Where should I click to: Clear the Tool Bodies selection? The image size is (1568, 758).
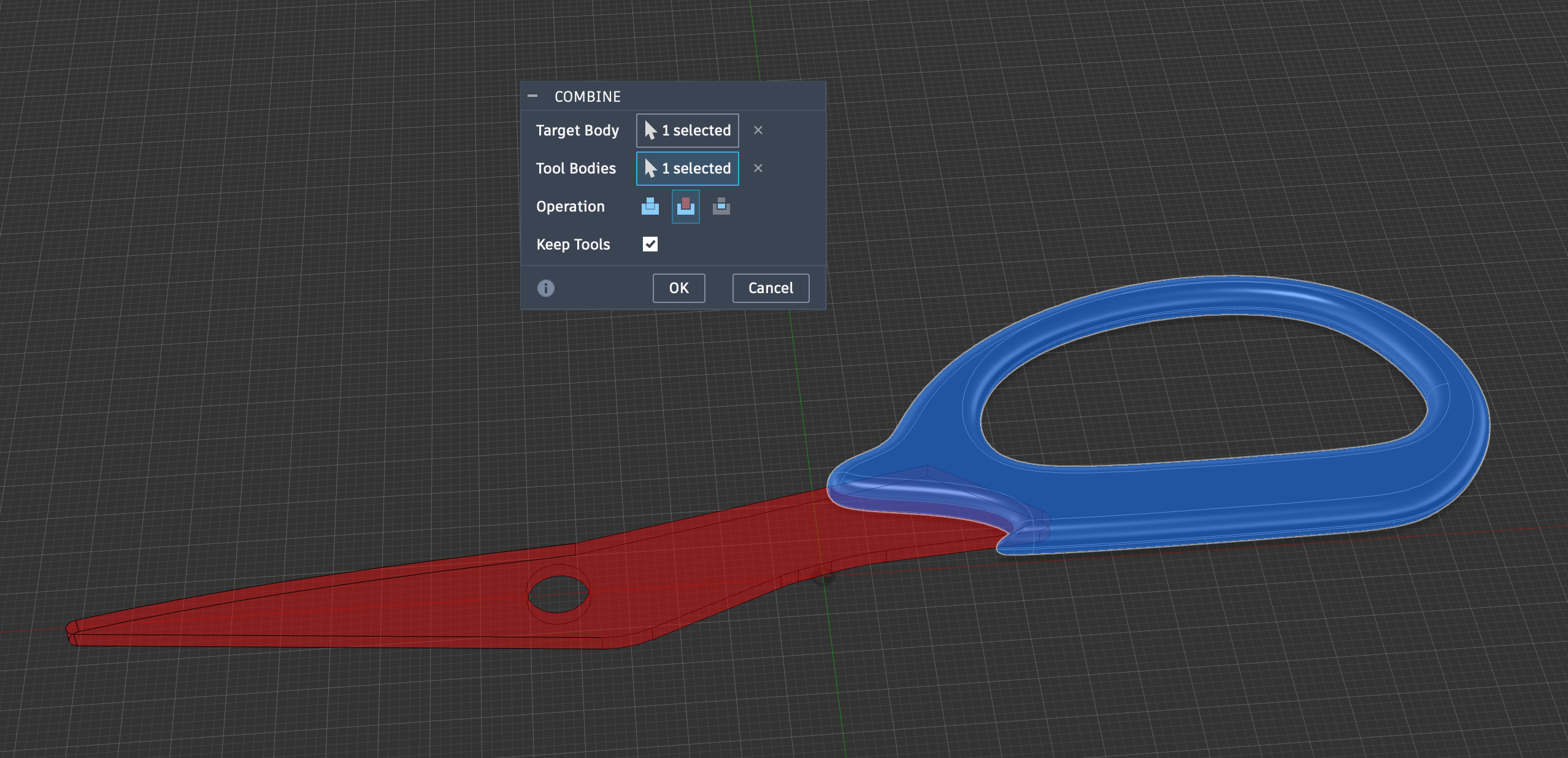point(758,169)
